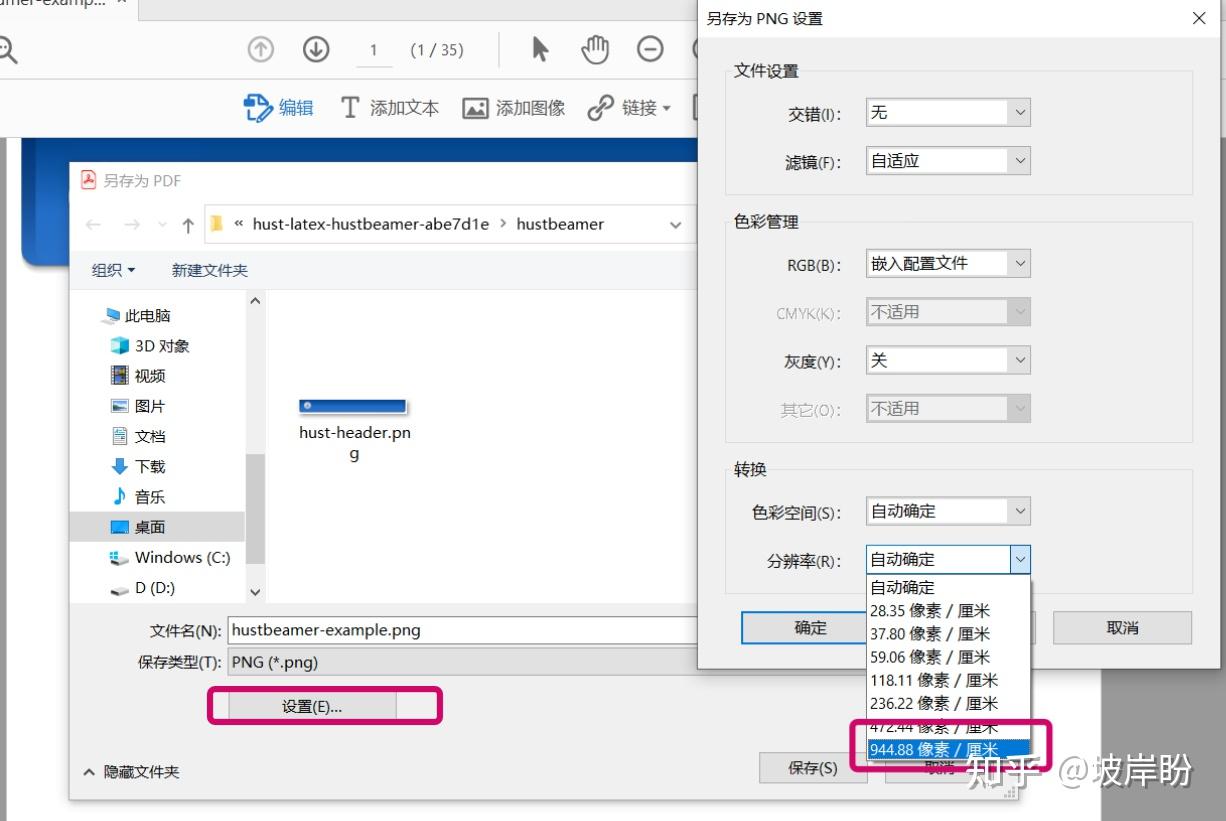Go to previous page with up arrow icon
Viewport: 1226px width, 821px height.
pos(260,48)
